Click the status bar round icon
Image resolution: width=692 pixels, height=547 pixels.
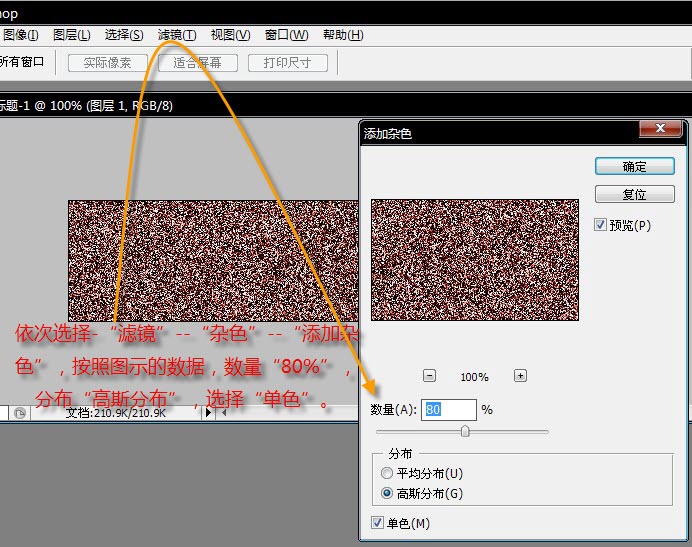[20, 413]
